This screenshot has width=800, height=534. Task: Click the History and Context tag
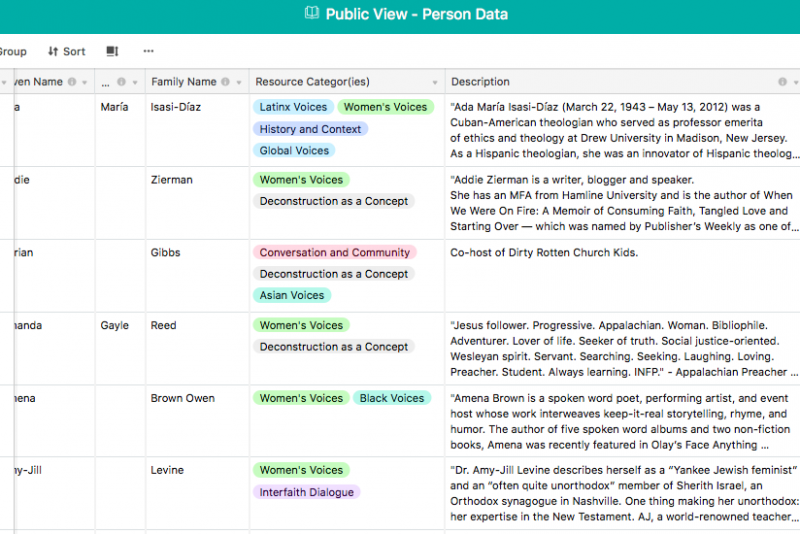pos(310,129)
